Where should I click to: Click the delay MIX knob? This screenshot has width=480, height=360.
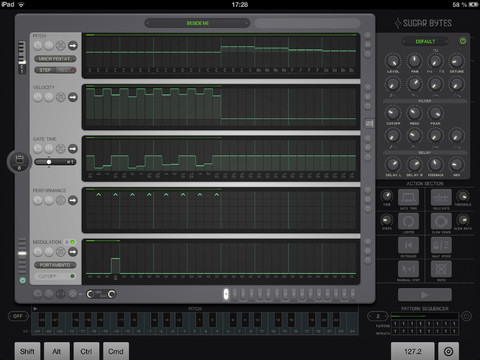pyautogui.click(x=456, y=165)
